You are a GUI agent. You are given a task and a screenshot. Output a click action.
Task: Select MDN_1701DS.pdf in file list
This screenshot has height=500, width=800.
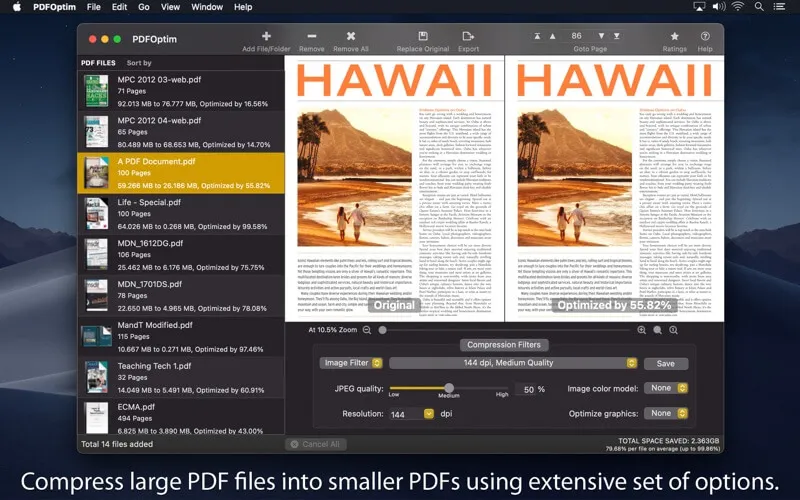click(x=181, y=295)
